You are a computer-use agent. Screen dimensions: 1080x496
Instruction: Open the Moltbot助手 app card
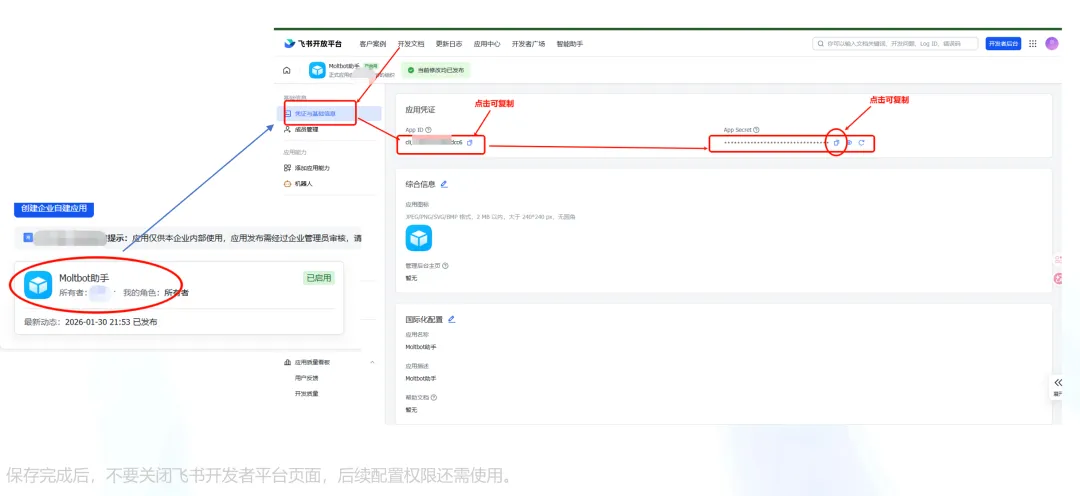point(179,298)
